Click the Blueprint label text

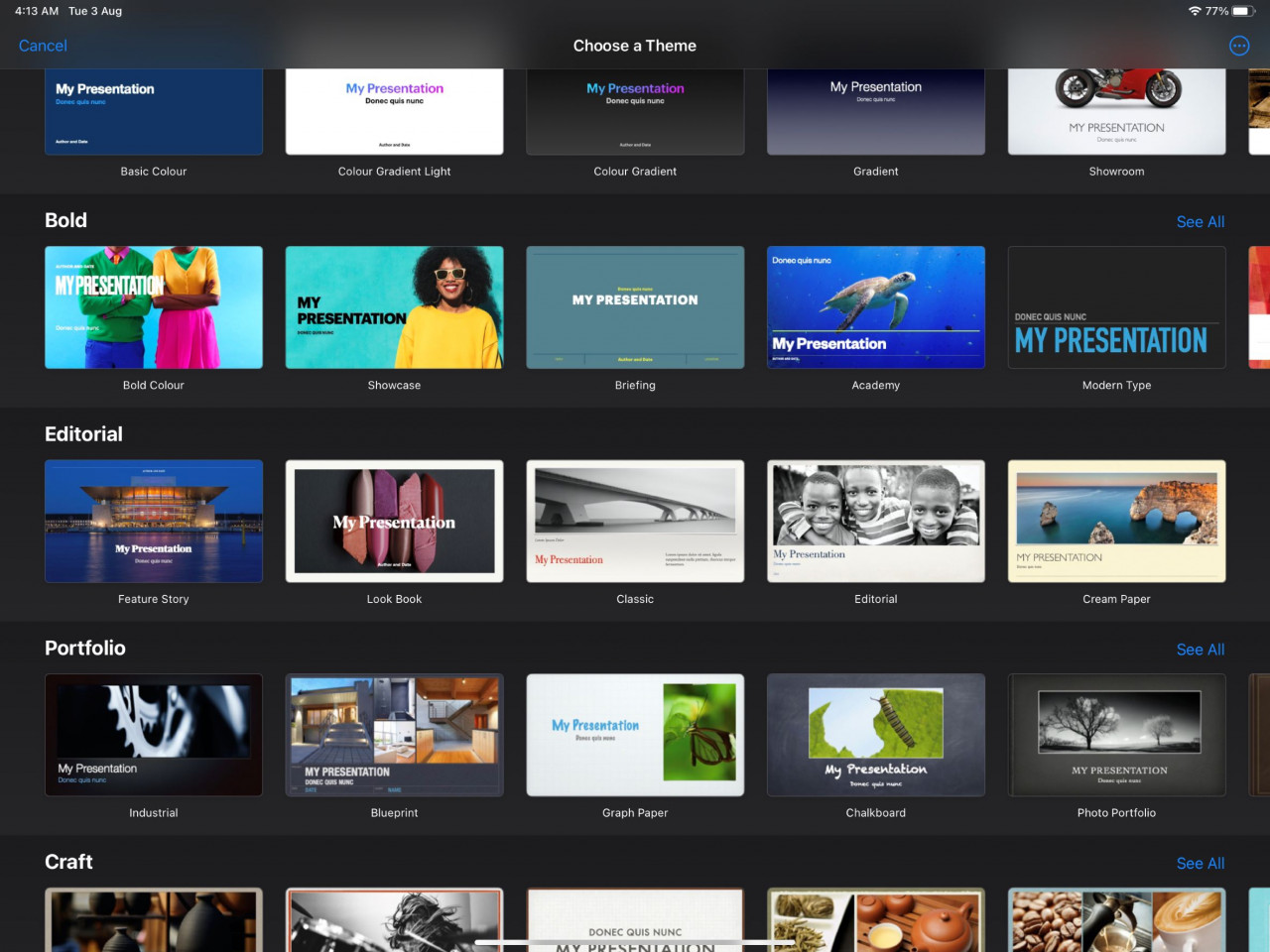[394, 813]
